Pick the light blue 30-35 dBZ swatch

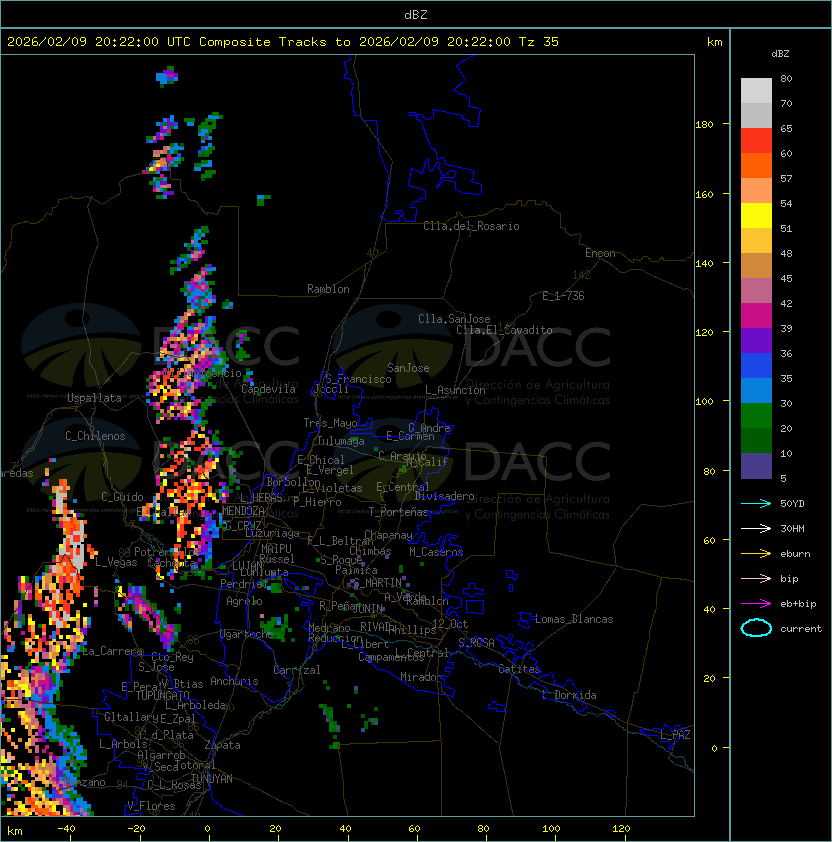[756, 391]
